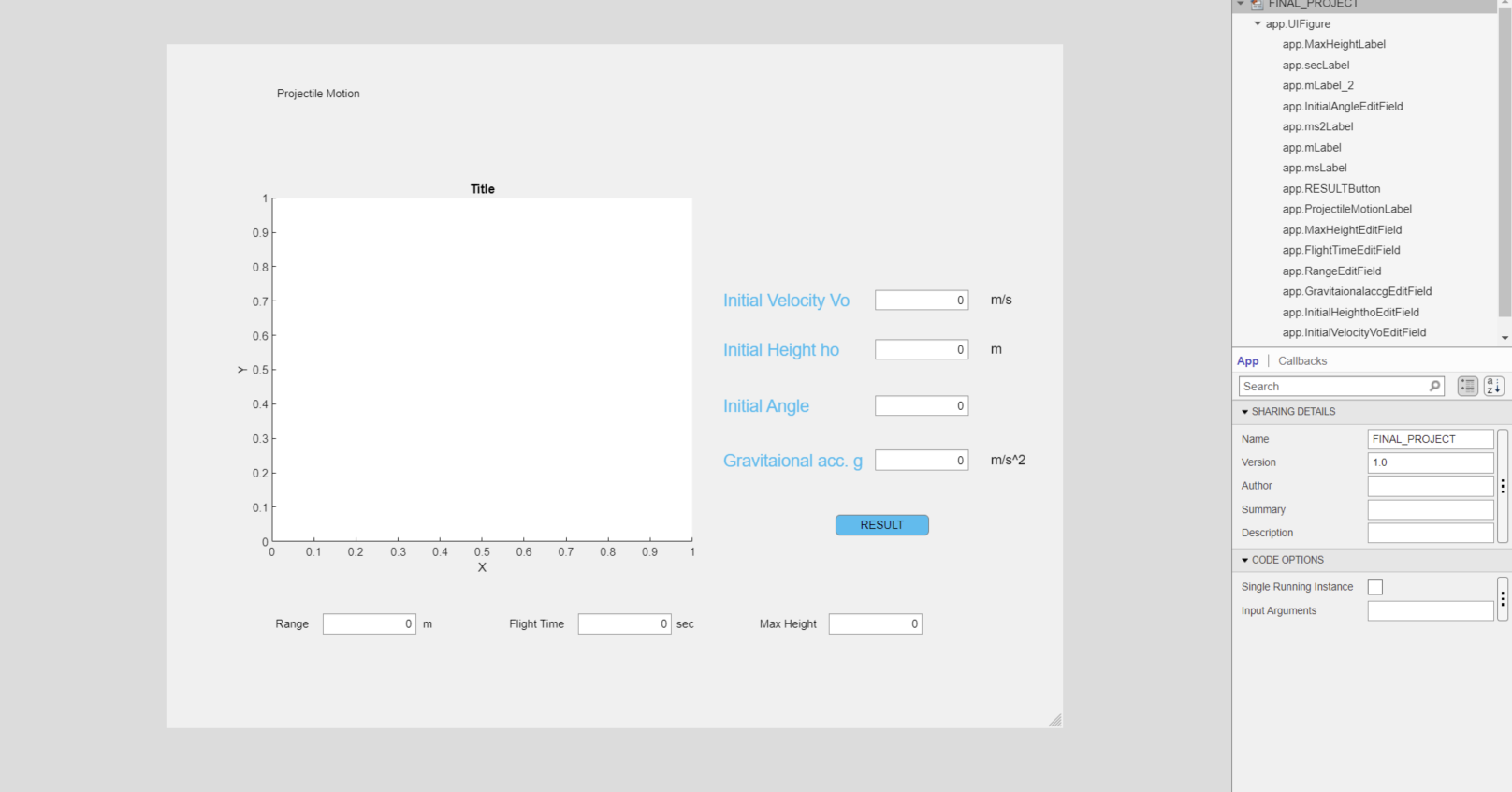Click the group-by-category view icon
This screenshot has height=792, width=1512.
1467,386
